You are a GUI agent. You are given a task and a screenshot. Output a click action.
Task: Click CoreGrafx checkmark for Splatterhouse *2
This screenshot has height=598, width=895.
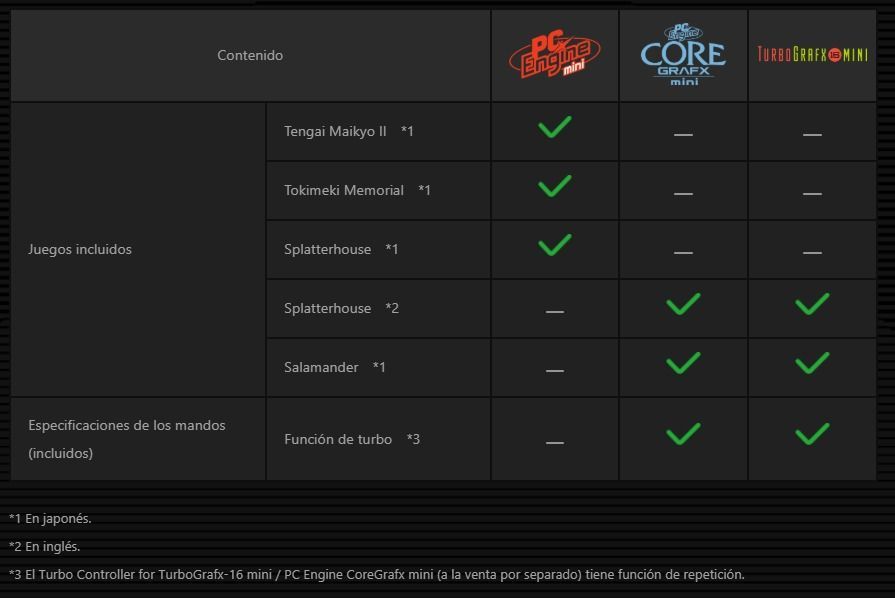click(683, 305)
